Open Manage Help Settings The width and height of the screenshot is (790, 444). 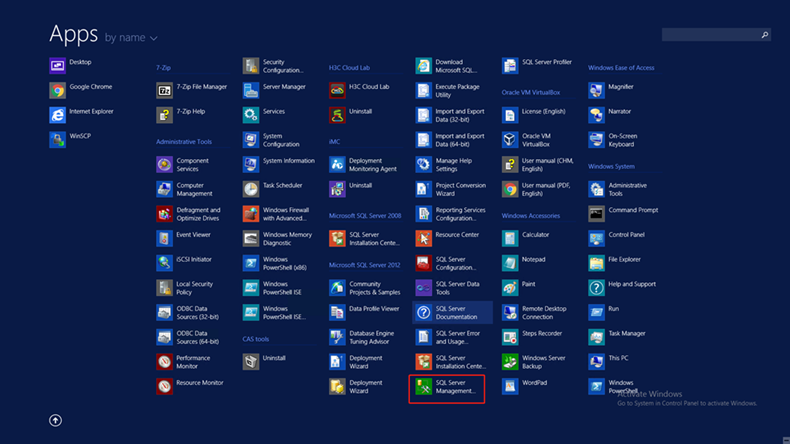point(444,164)
